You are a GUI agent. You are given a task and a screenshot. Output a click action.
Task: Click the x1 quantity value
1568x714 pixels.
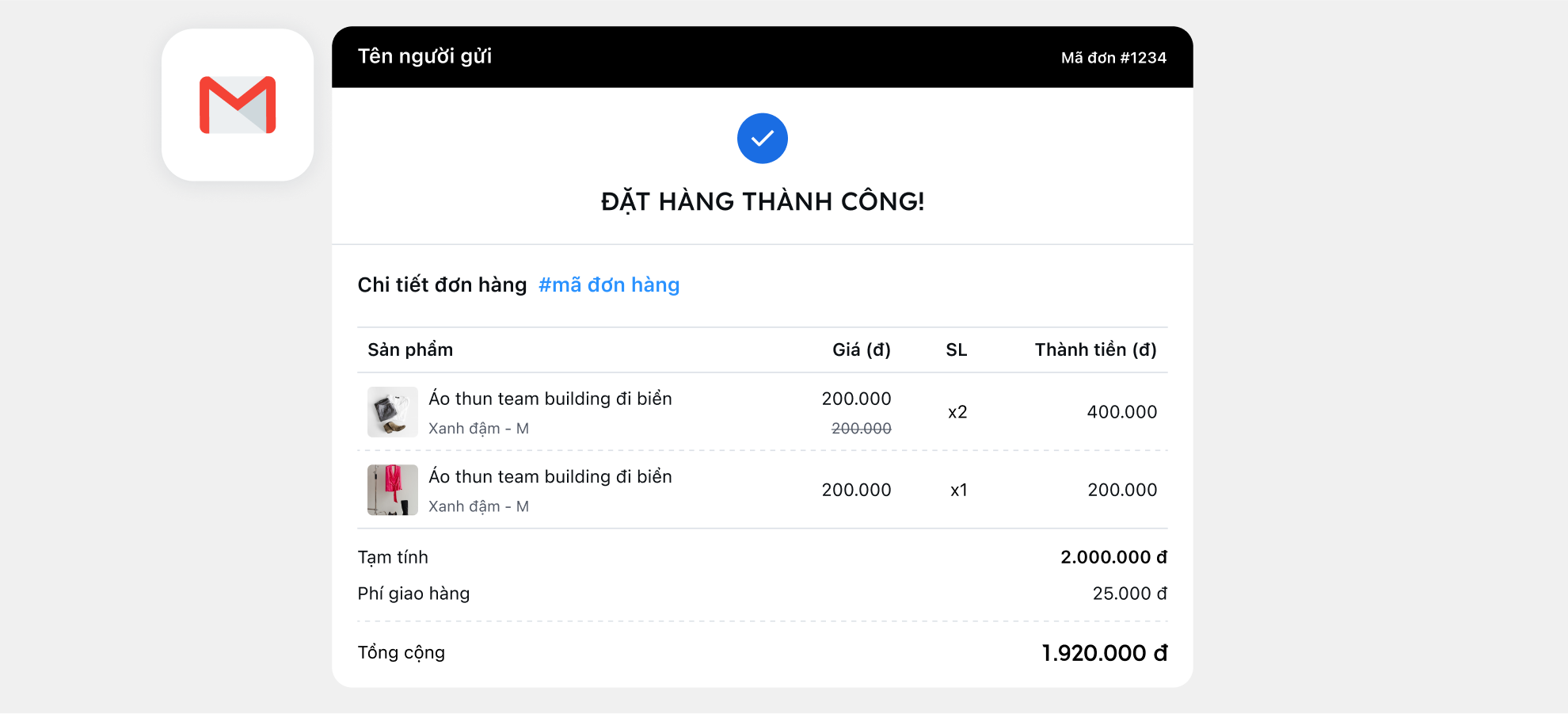[x=958, y=491]
